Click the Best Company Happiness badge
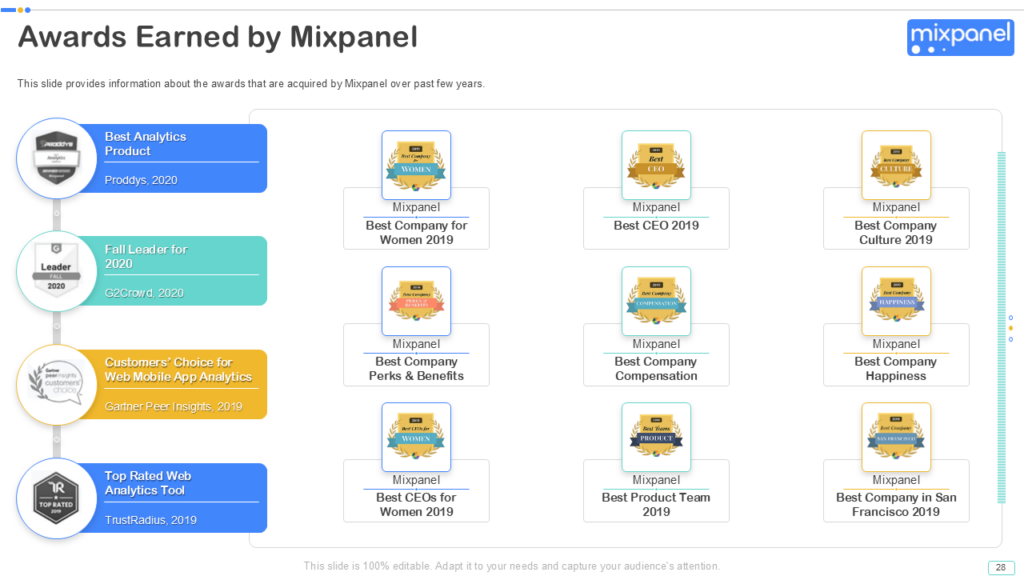Viewport: 1024px width, 576px height. tap(896, 301)
